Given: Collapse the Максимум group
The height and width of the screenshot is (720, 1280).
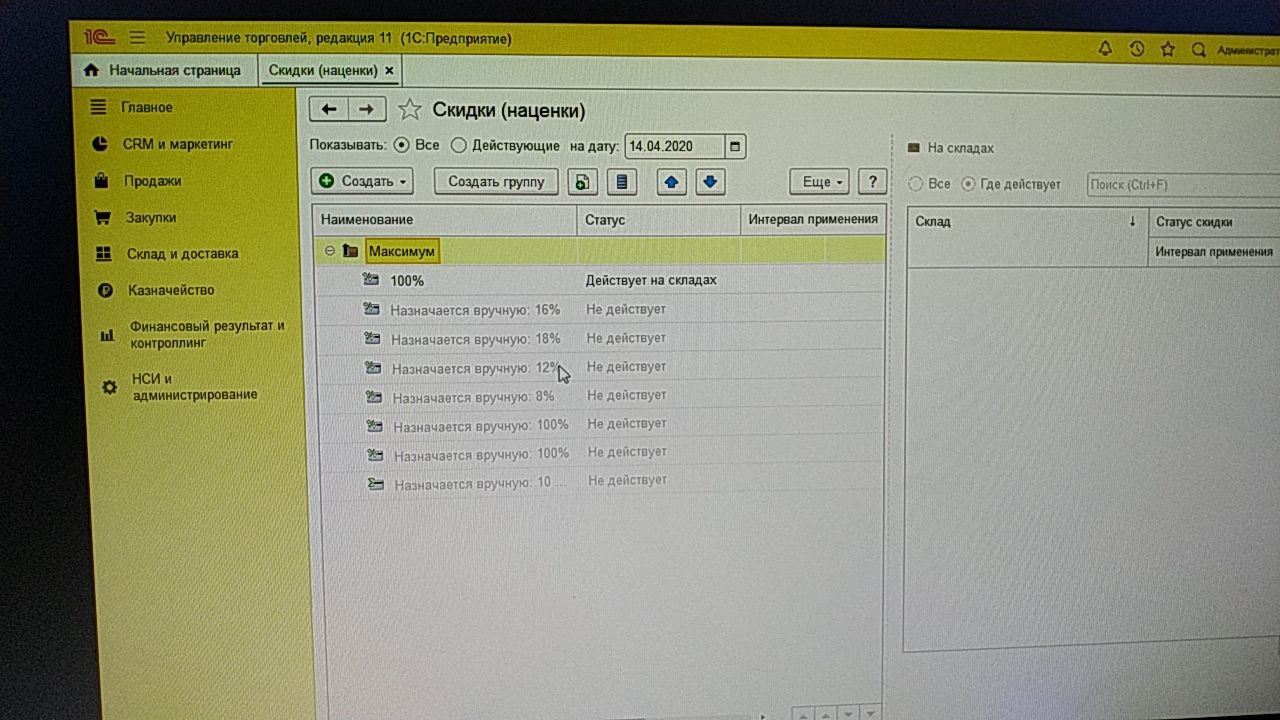Looking at the screenshot, I should coord(329,251).
